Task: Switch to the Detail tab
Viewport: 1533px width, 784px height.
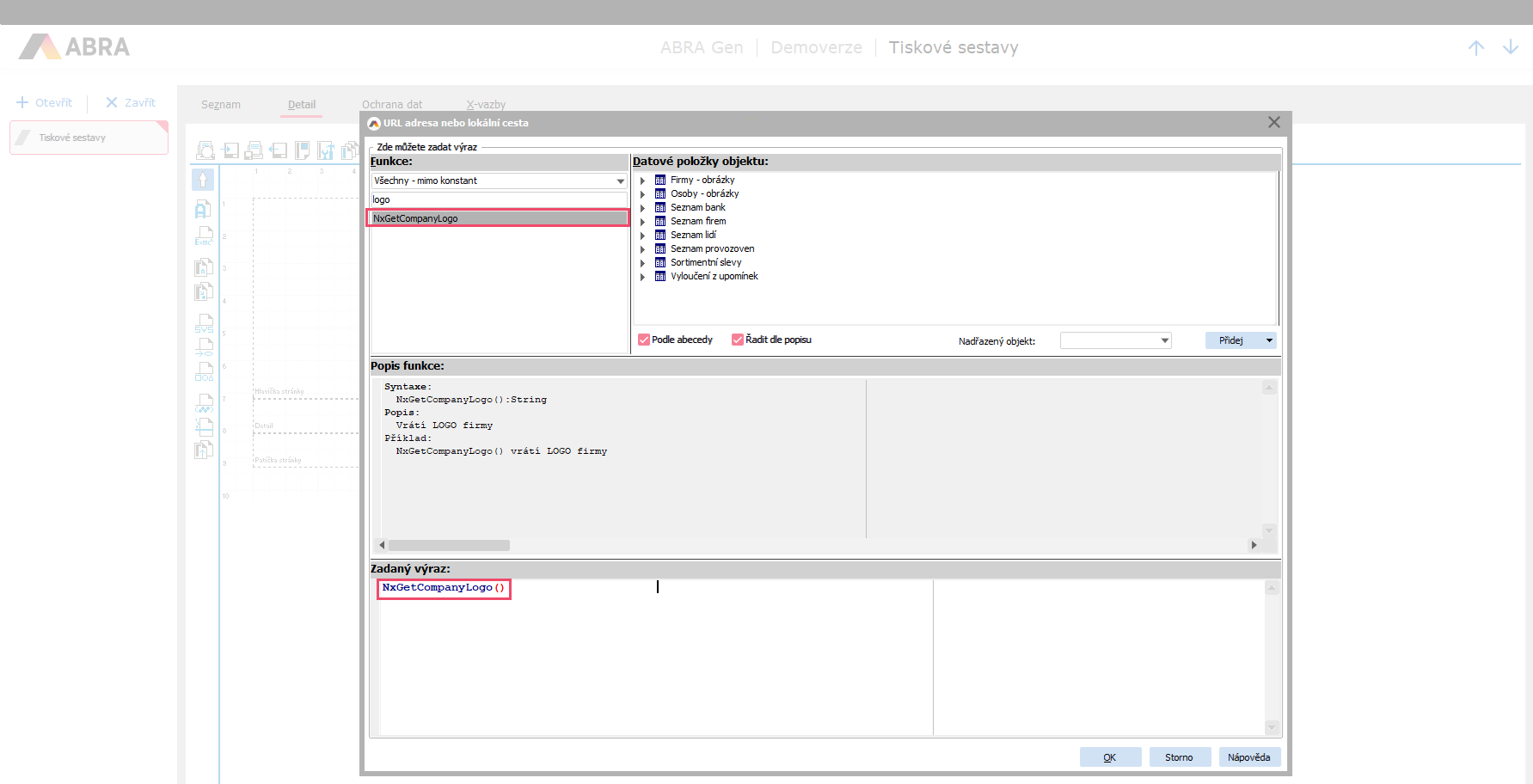Action: (x=302, y=104)
